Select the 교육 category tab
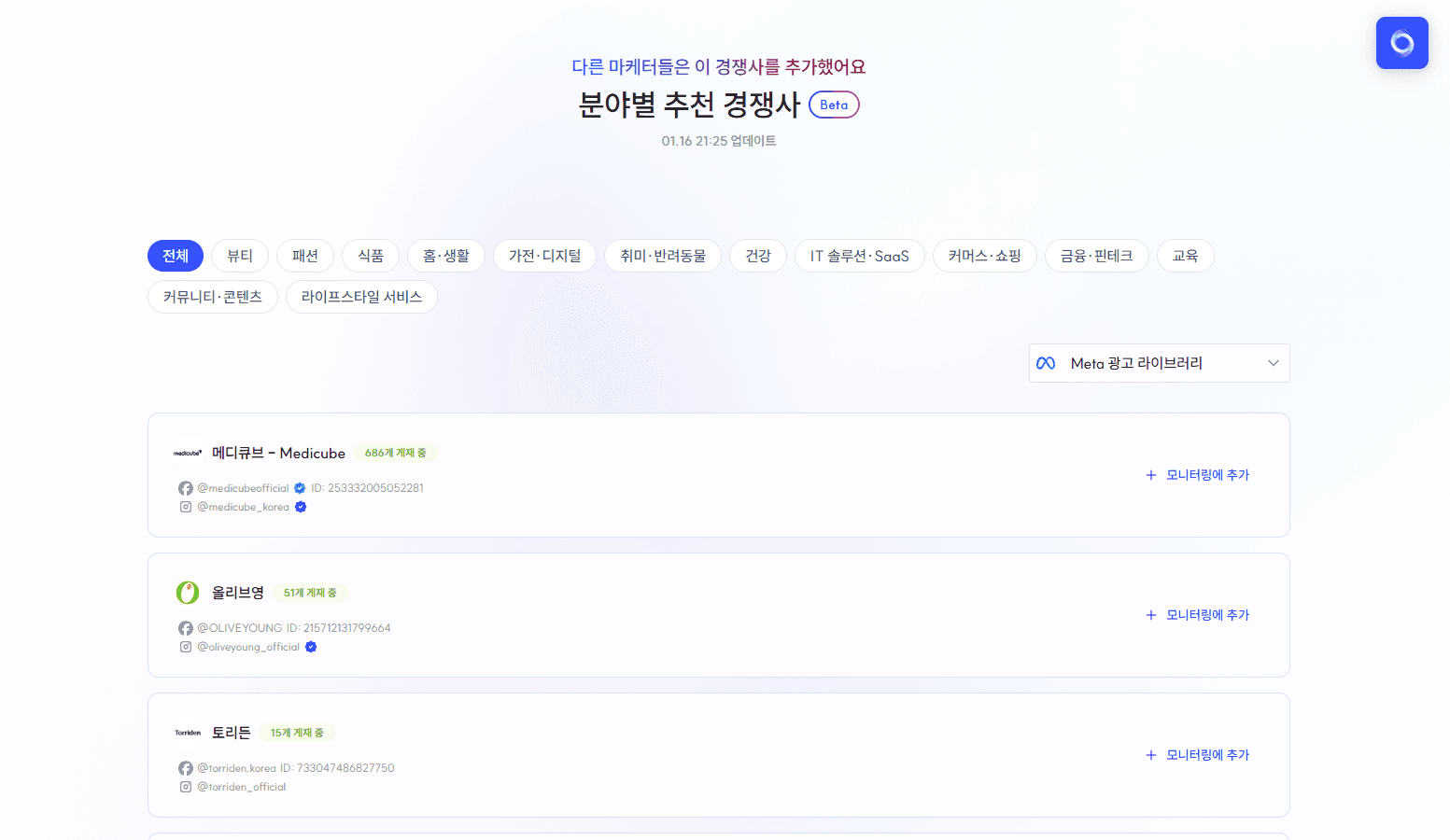 [x=1186, y=256]
